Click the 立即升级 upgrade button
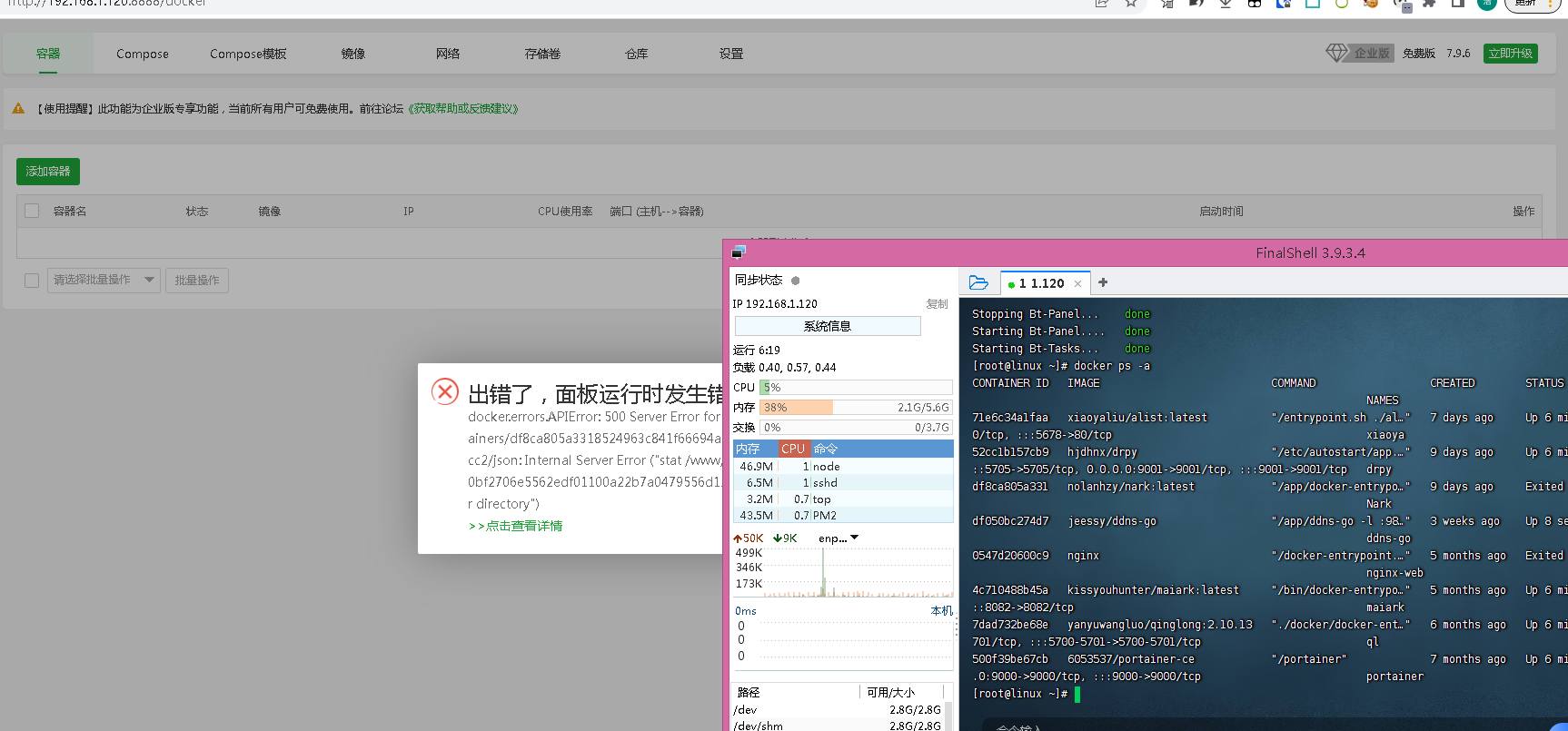 pyautogui.click(x=1511, y=54)
